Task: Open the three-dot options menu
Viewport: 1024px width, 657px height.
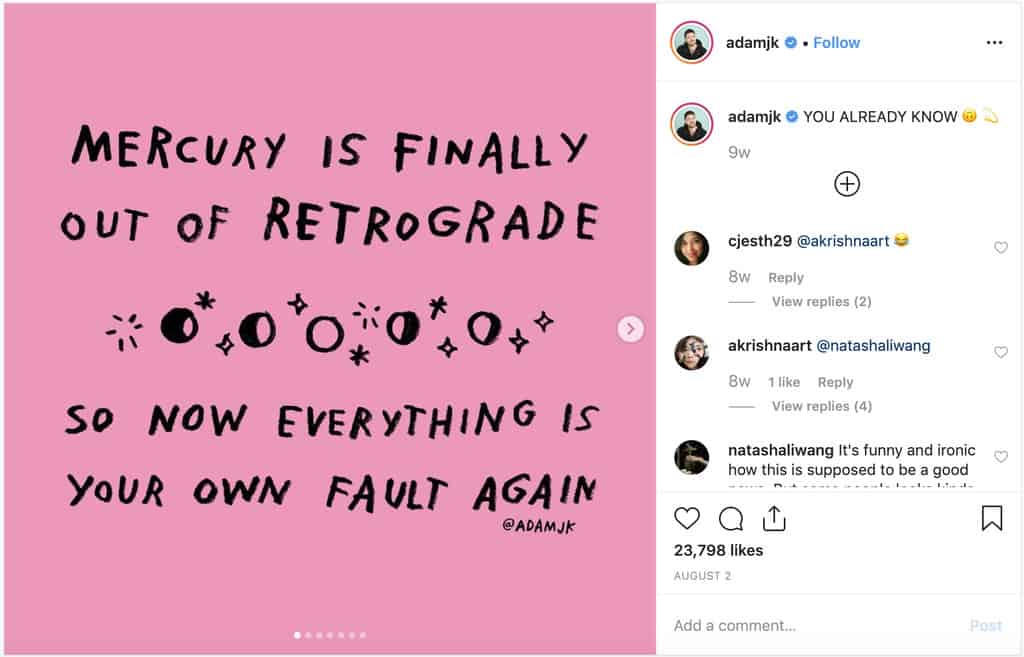Action: pyautogui.click(x=995, y=42)
